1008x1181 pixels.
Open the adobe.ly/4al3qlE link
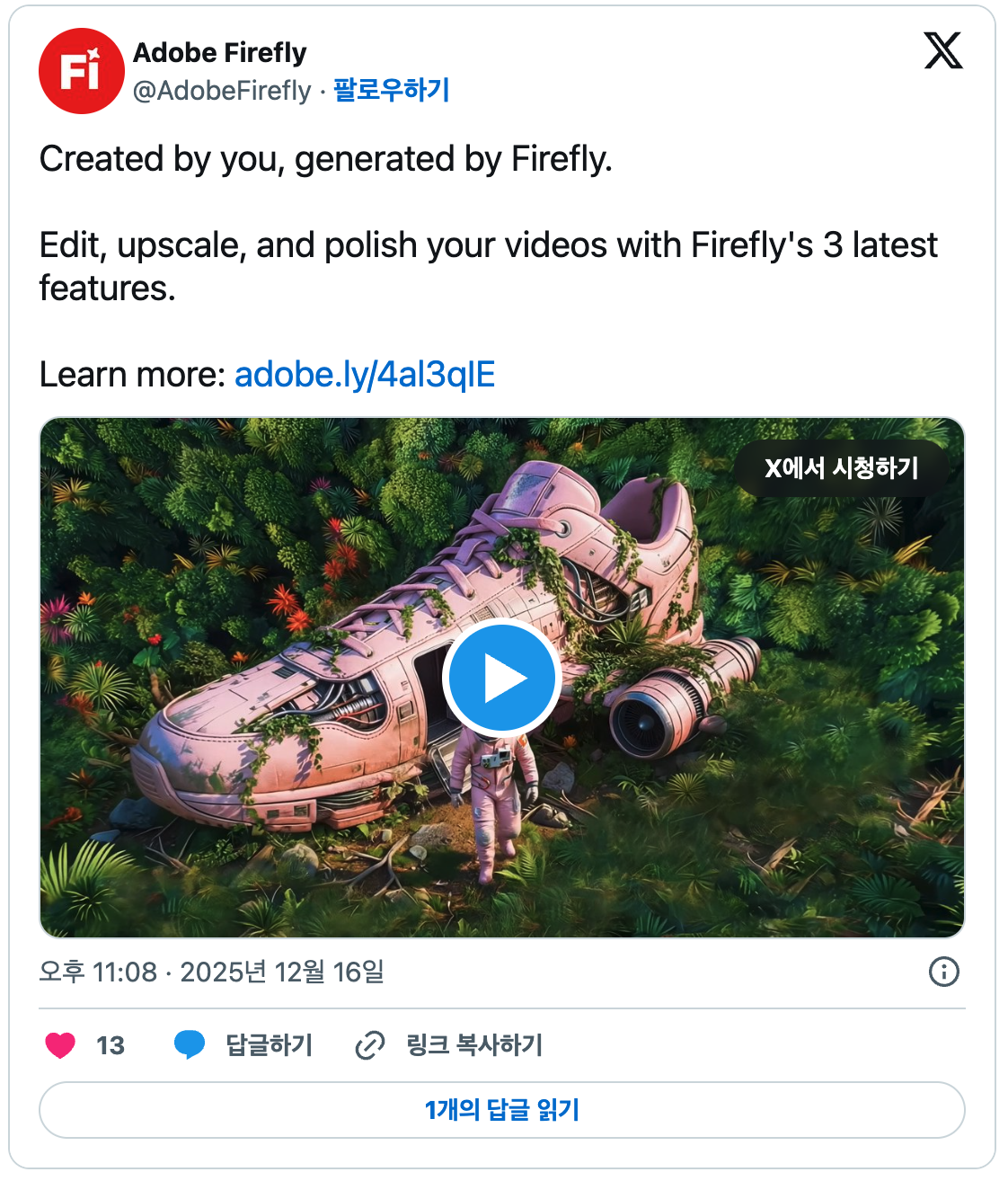coord(365,375)
